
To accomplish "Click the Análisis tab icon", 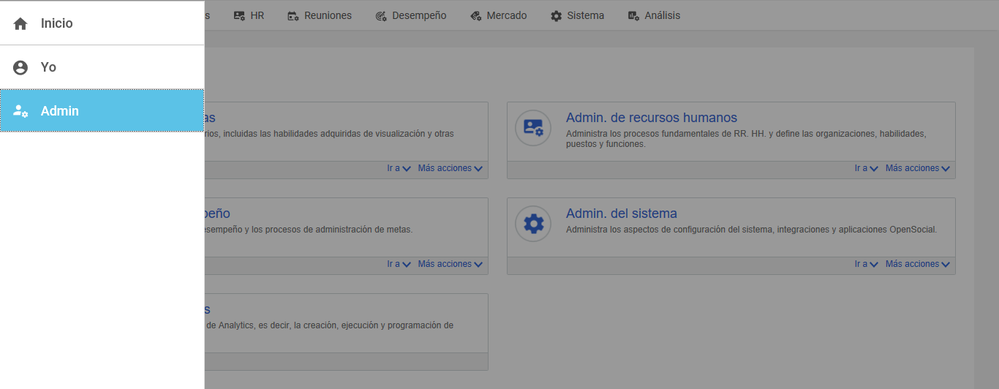I will [633, 16].
